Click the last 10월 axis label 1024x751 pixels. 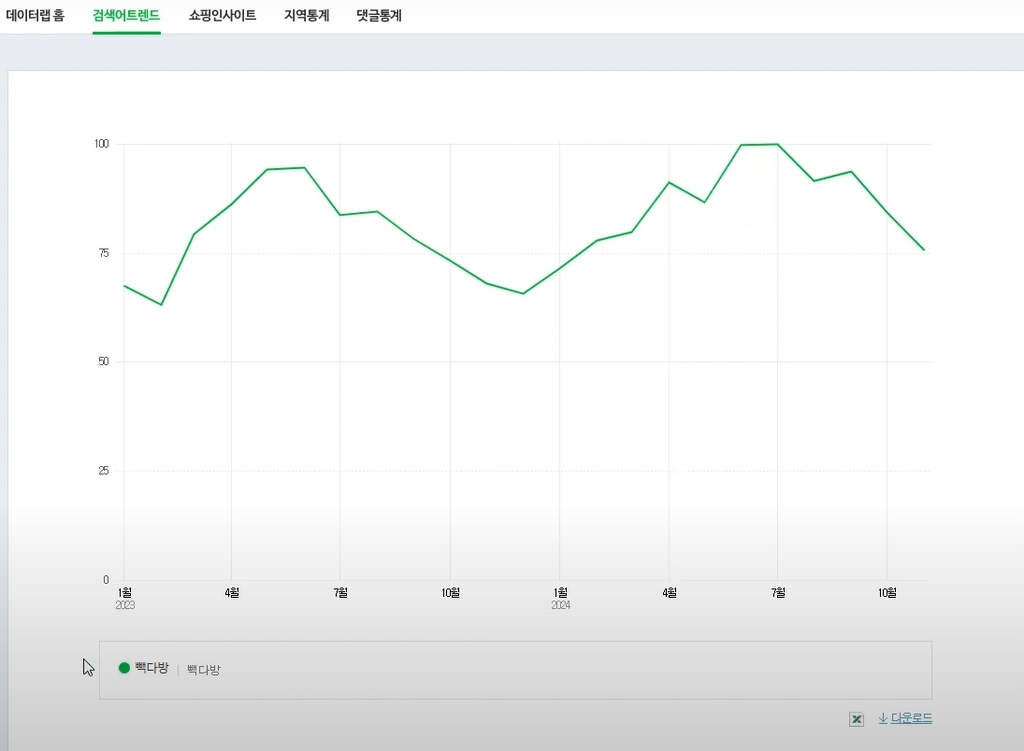pyautogui.click(x=887, y=592)
